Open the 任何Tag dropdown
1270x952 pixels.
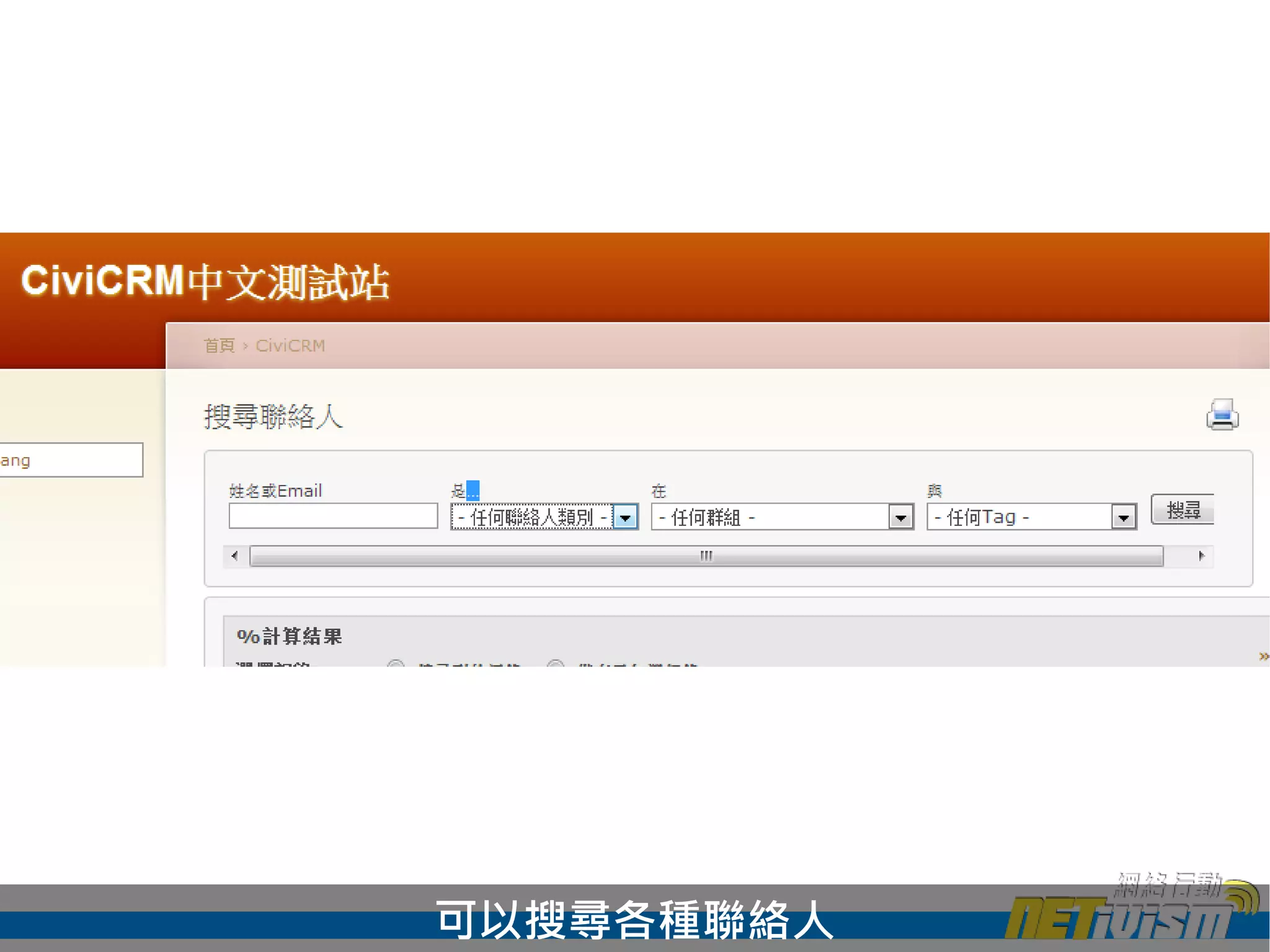tap(1032, 517)
